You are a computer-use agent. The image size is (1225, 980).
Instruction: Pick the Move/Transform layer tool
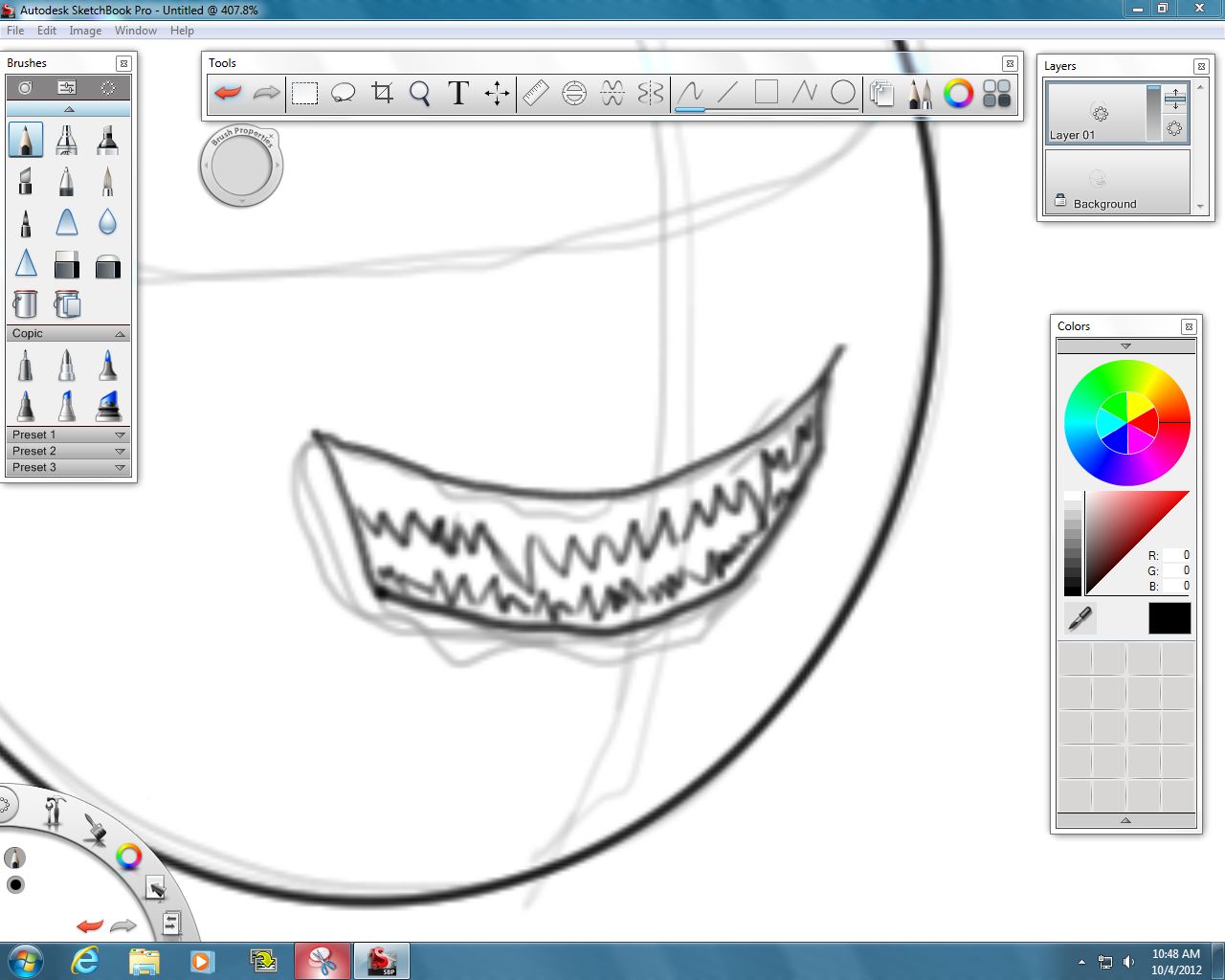pos(497,93)
